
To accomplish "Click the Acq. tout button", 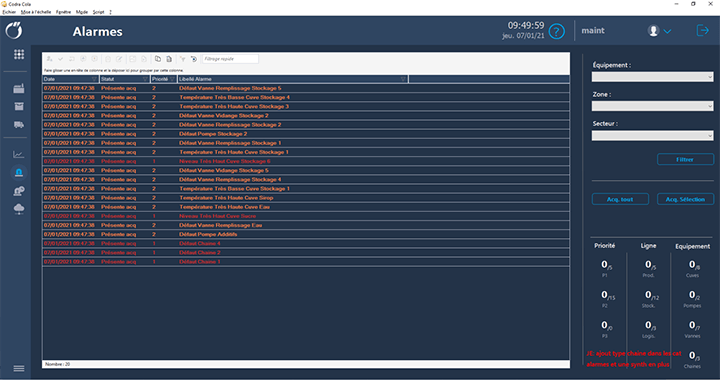I will (x=620, y=199).
